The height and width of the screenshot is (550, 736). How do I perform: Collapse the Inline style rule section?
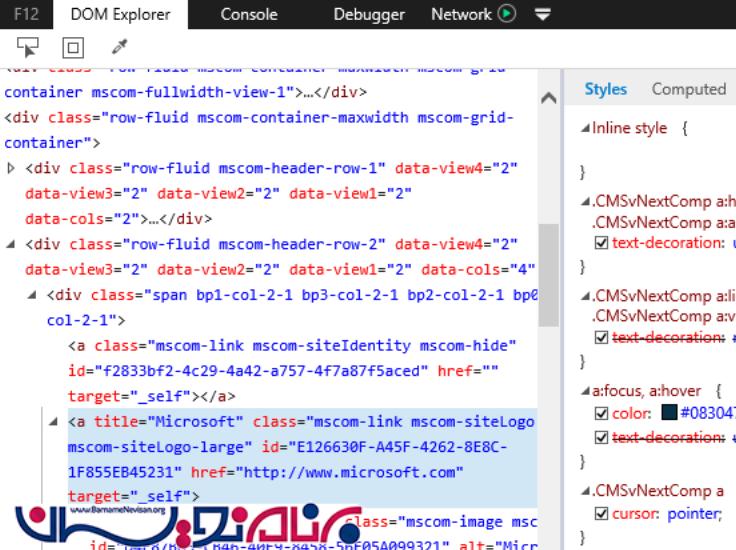click(x=586, y=129)
